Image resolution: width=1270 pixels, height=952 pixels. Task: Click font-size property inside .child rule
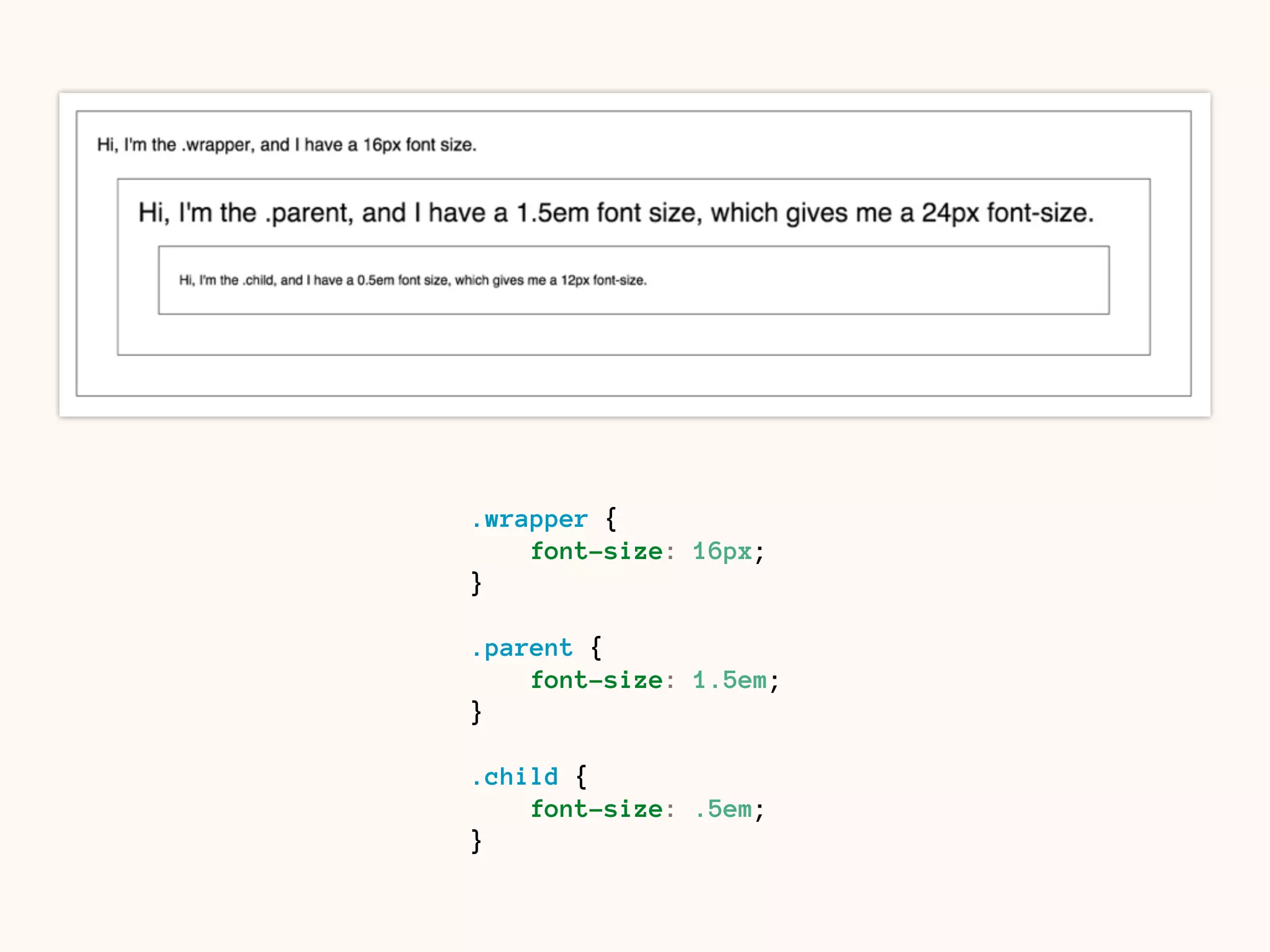coord(596,809)
